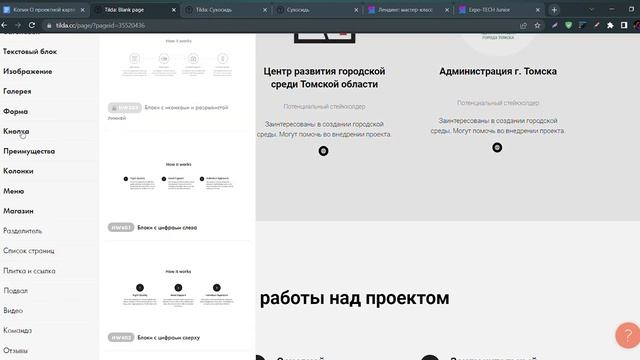Open the Преимущества category
640x360 pixels.
(x=29, y=151)
